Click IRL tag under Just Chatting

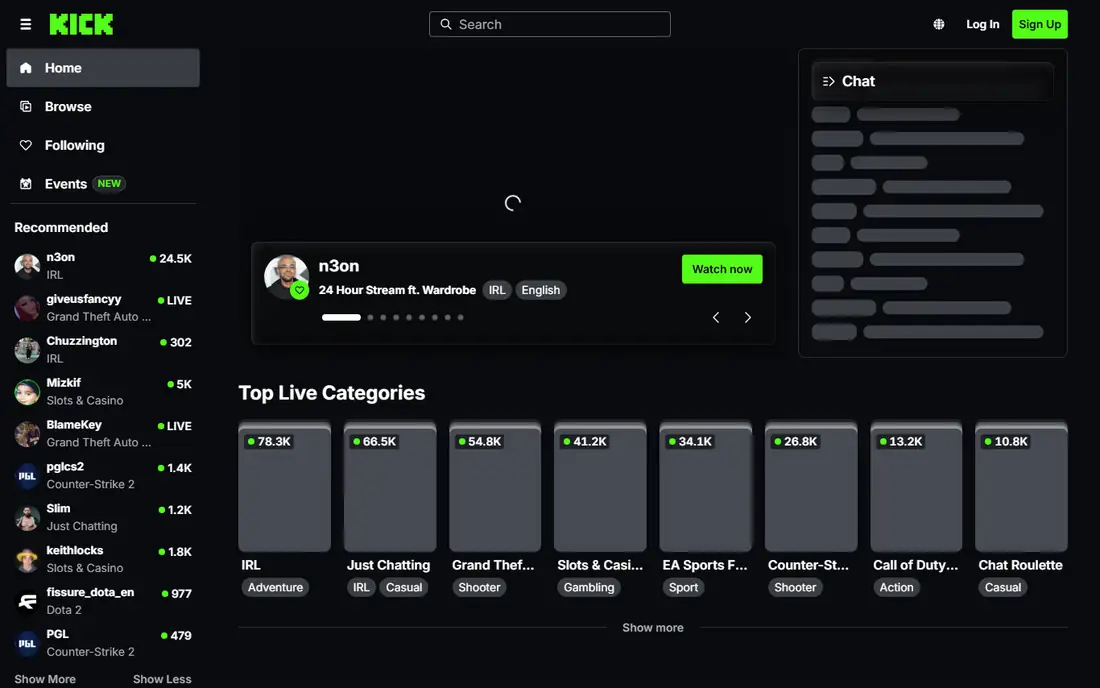pyautogui.click(x=361, y=588)
